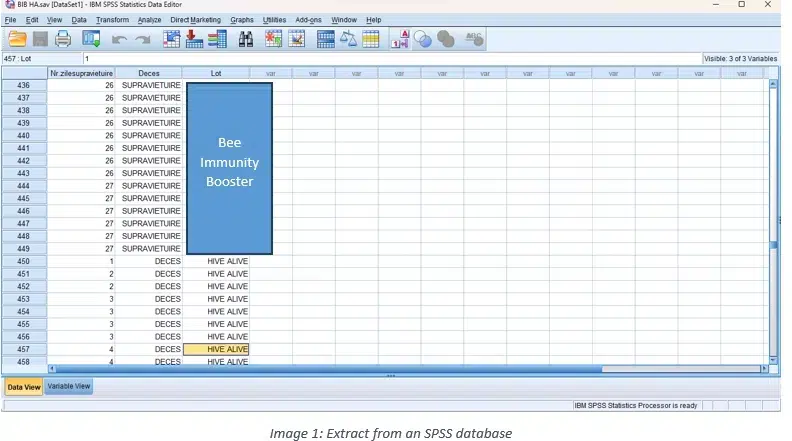Switch to the Variable View tab
Image resolution: width=792 pixels, height=441 pixels.
click(69, 386)
